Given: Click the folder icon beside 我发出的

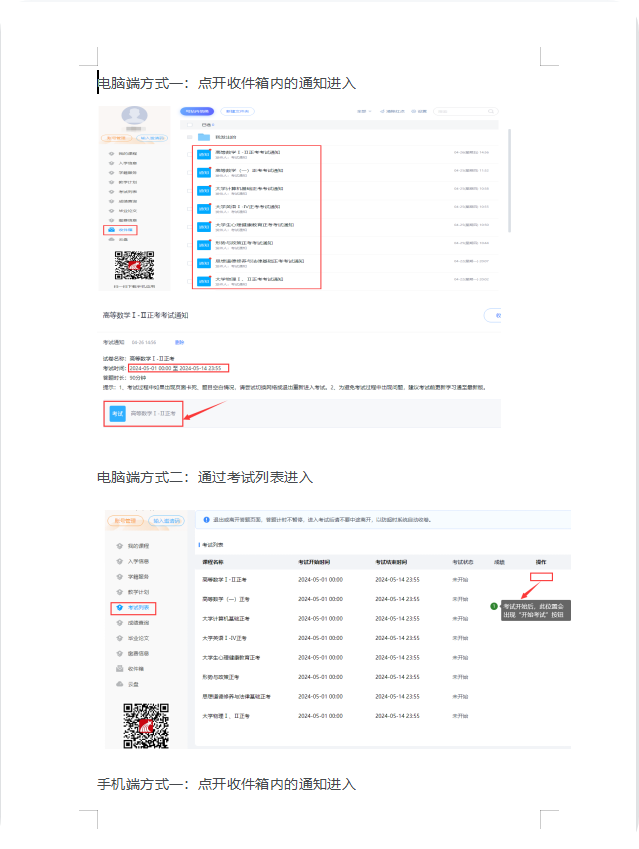Looking at the screenshot, I should click(203, 137).
